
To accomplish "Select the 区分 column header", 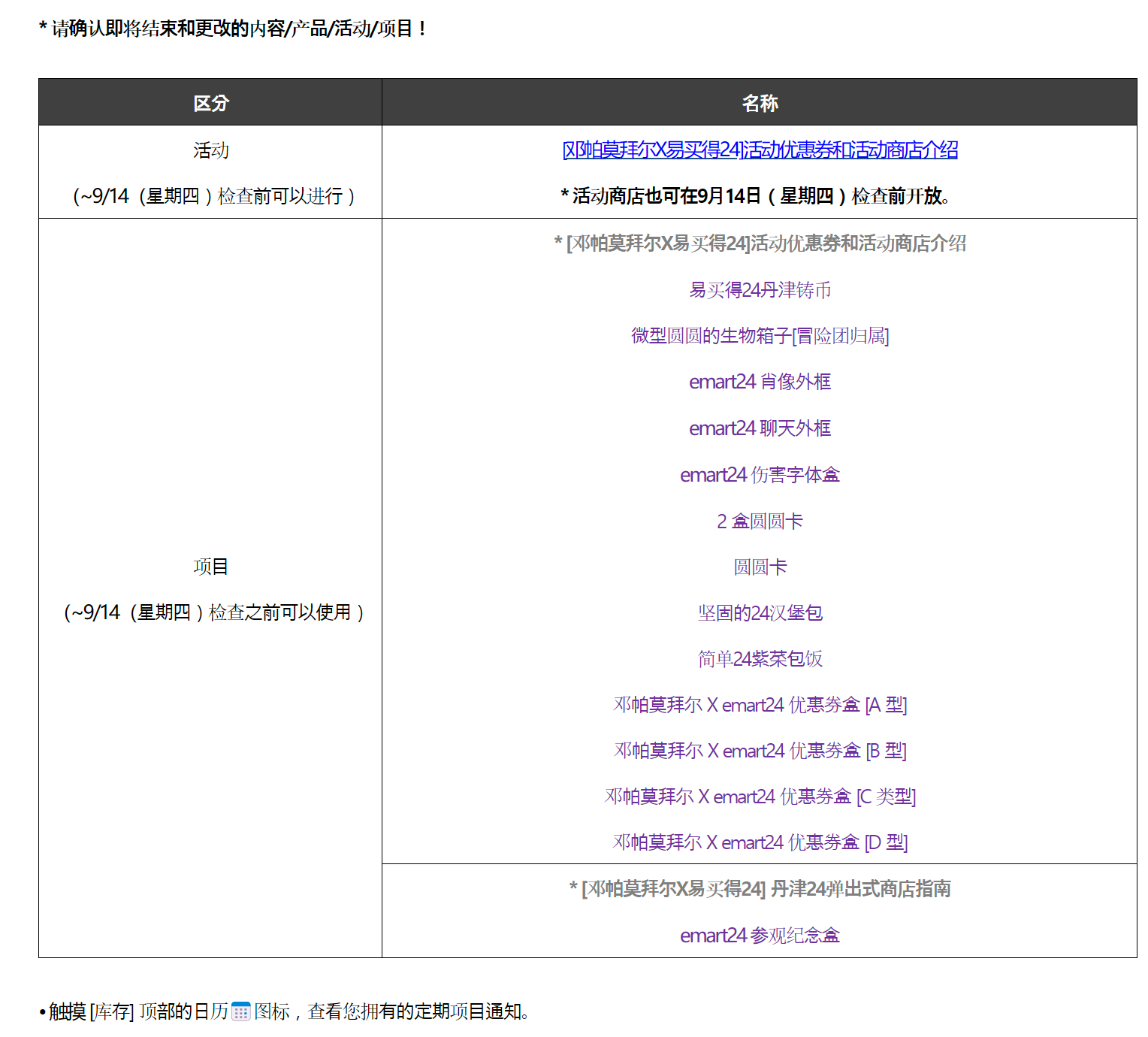I will (210, 103).
